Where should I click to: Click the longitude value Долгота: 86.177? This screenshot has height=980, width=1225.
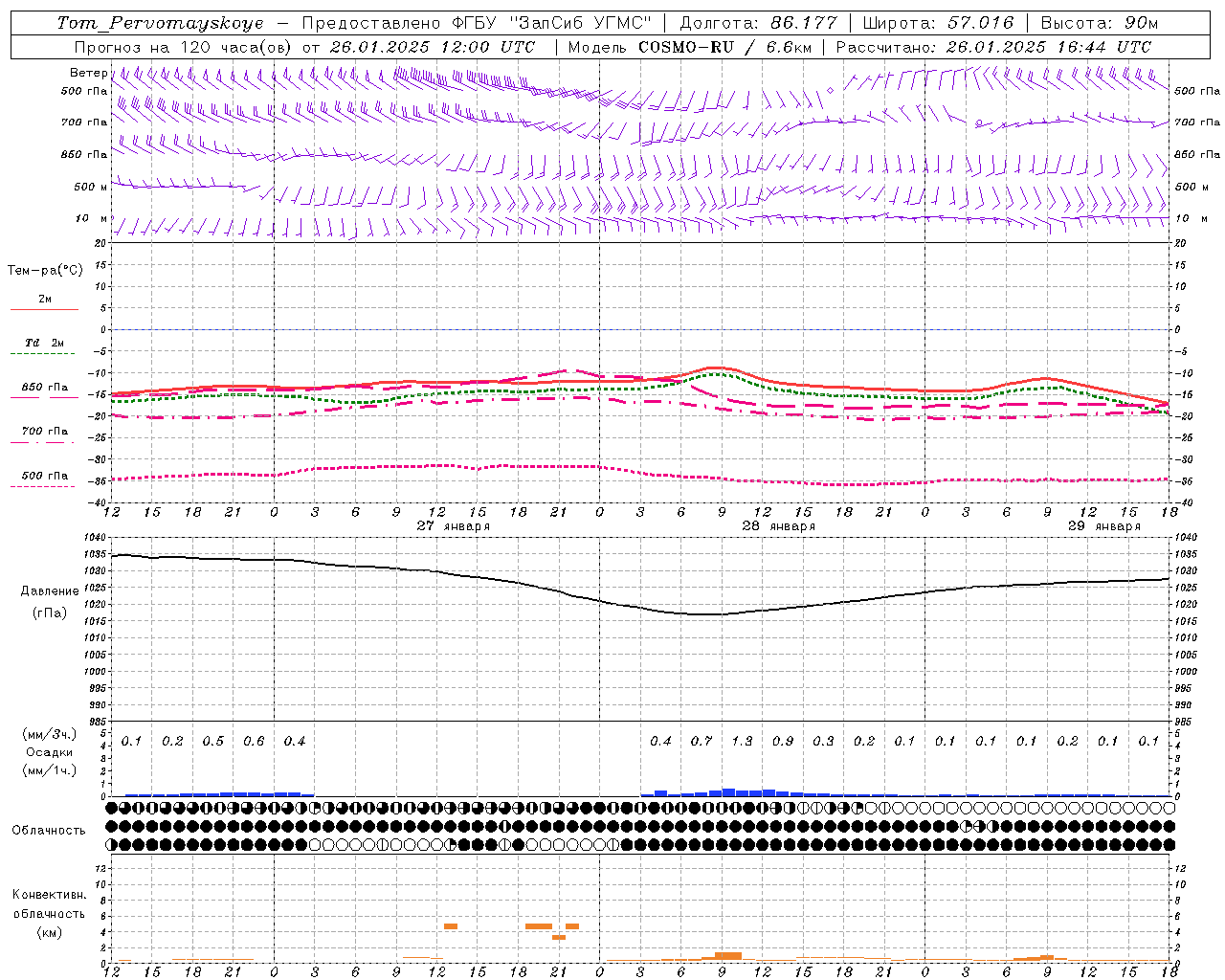tap(758, 23)
